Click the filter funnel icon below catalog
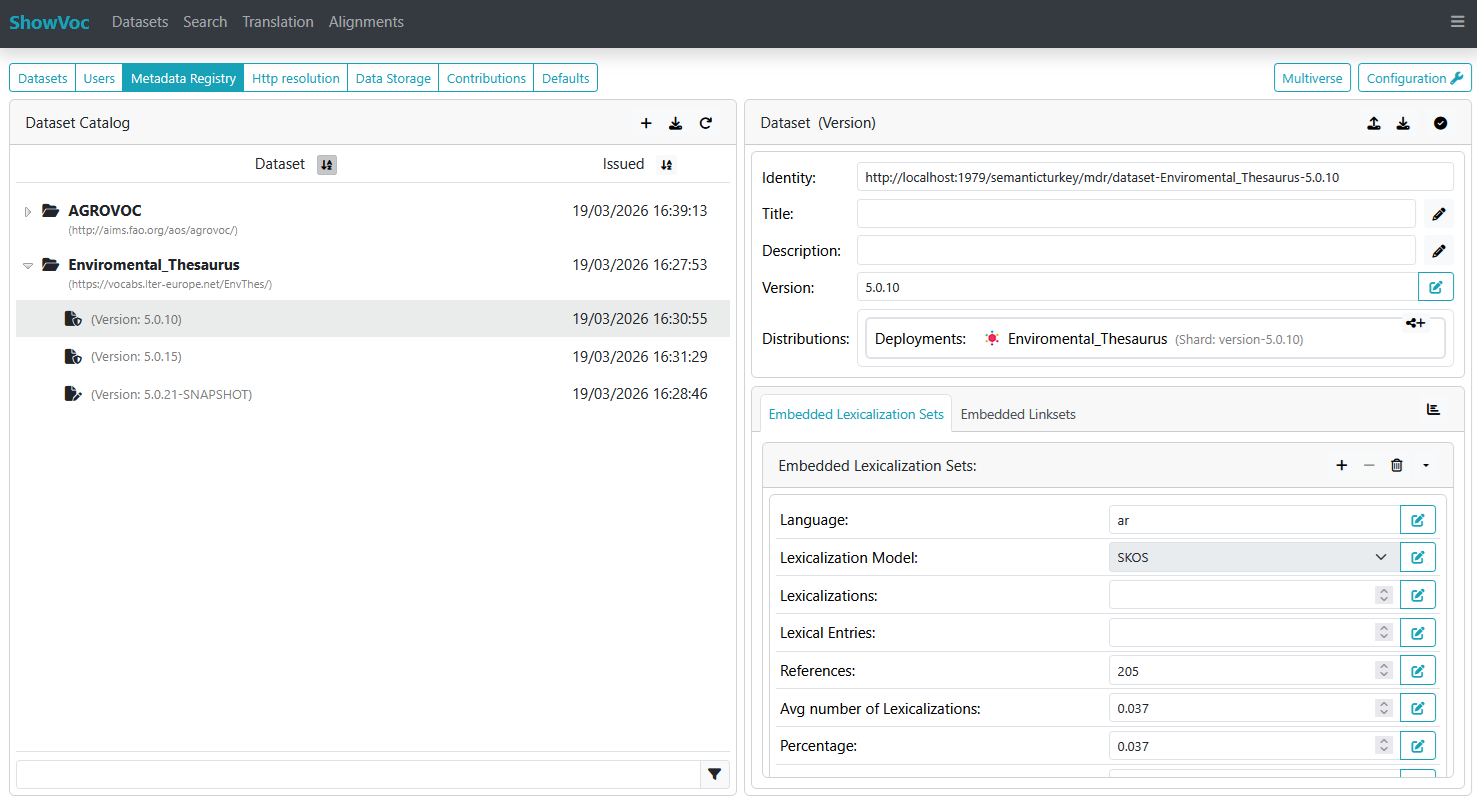 pos(715,774)
